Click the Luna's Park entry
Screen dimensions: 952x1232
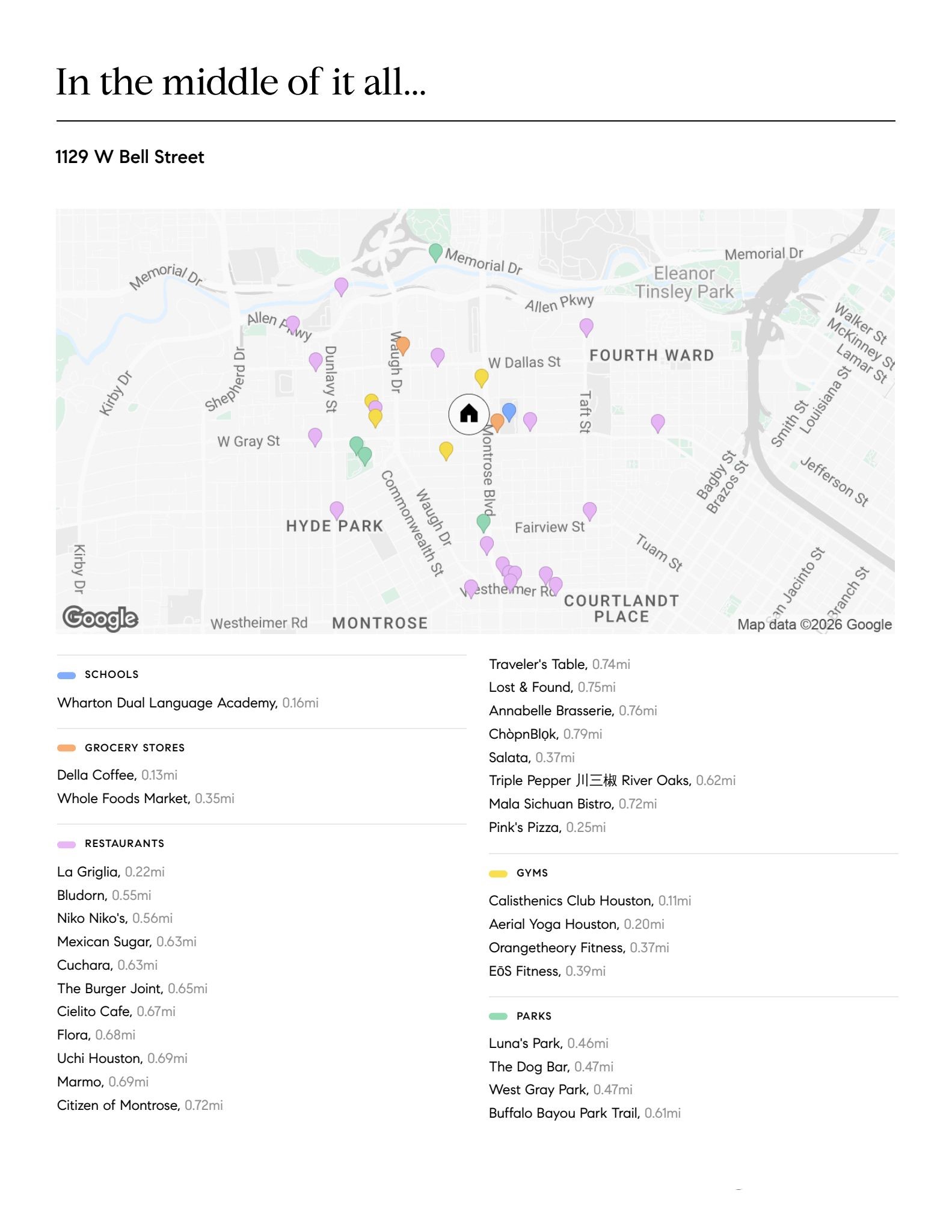[548, 1043]
